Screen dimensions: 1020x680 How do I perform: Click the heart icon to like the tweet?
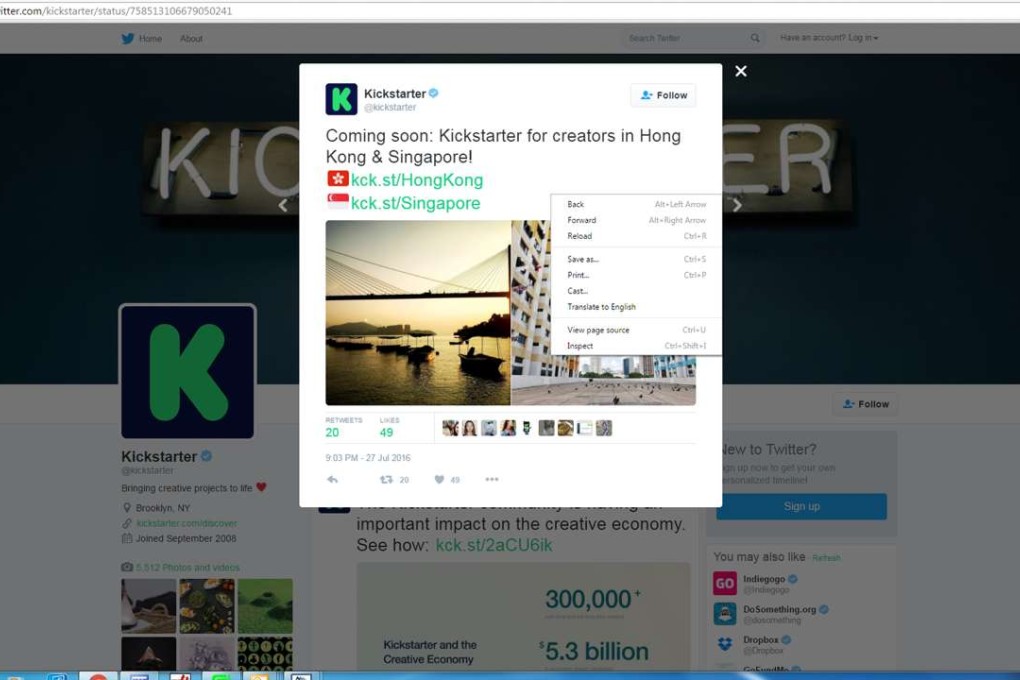point(437,479)
